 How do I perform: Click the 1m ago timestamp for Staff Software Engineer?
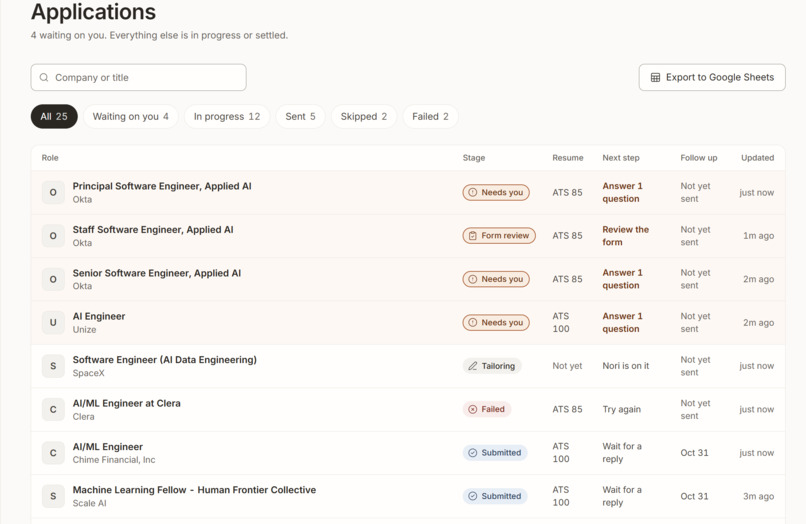(x=759, y=236)
